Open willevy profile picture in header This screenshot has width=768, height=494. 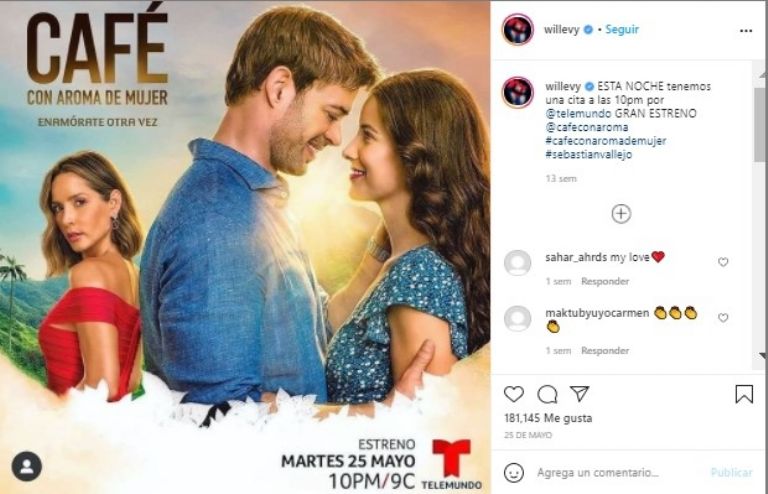point(518,29)
